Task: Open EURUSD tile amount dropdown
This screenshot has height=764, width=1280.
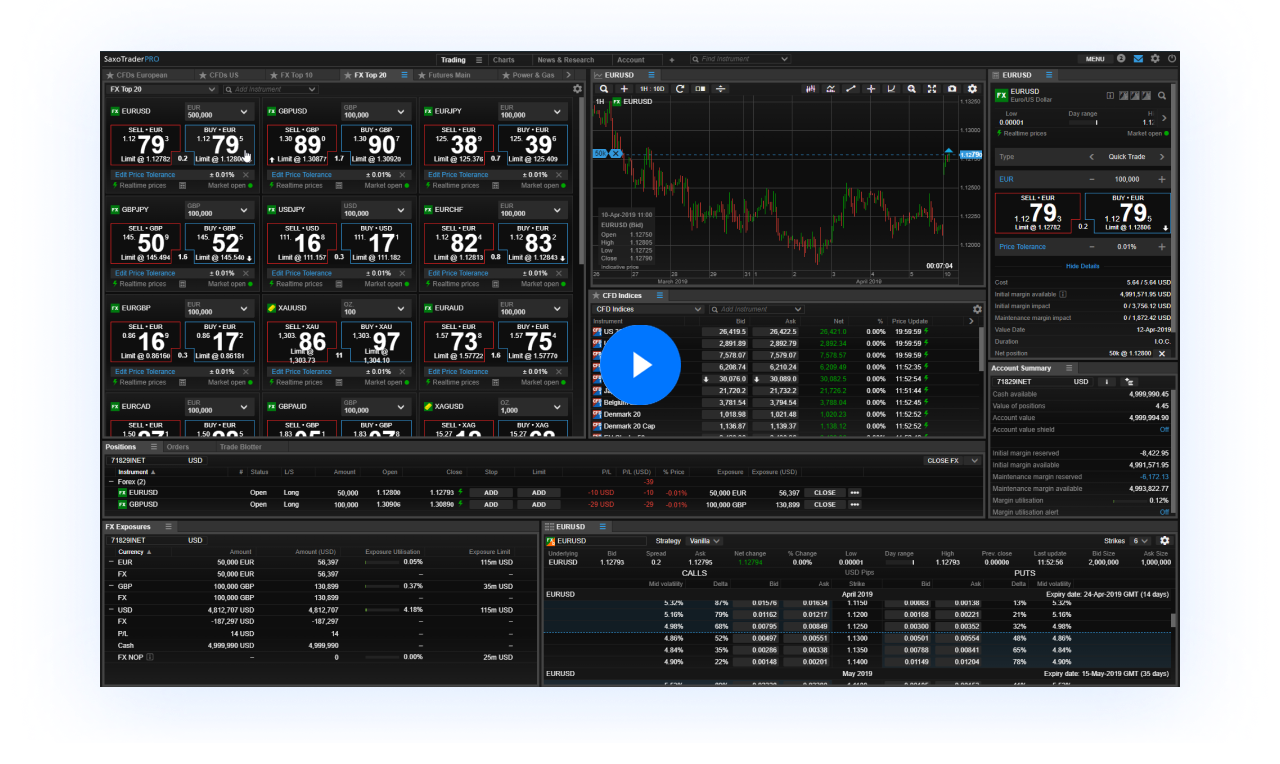Action: 218,111
